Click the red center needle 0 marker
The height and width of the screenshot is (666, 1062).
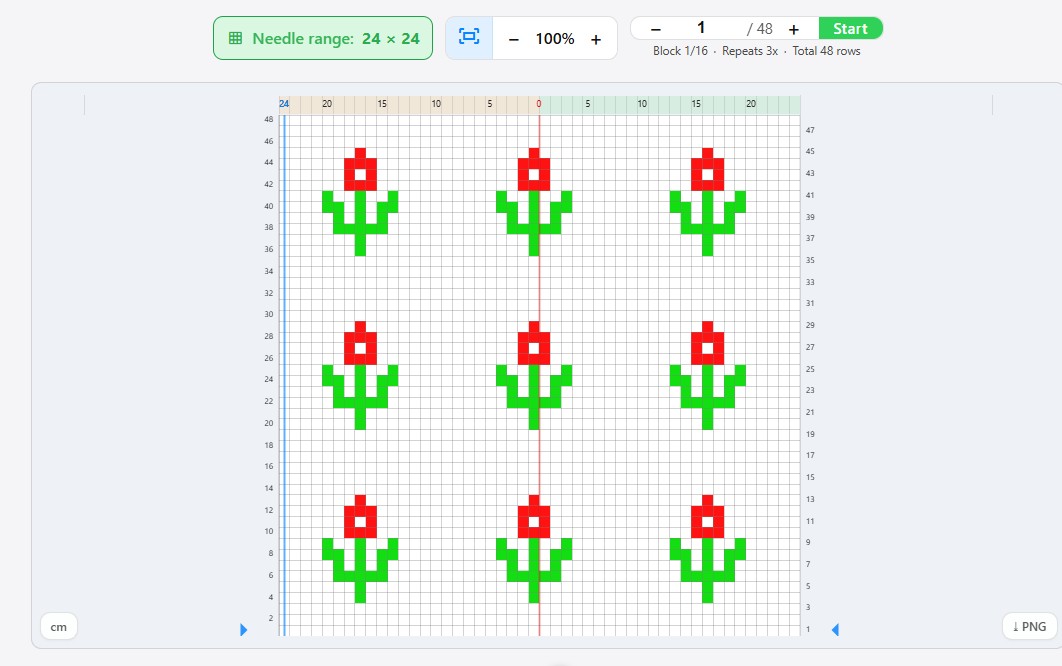[538, 104]
